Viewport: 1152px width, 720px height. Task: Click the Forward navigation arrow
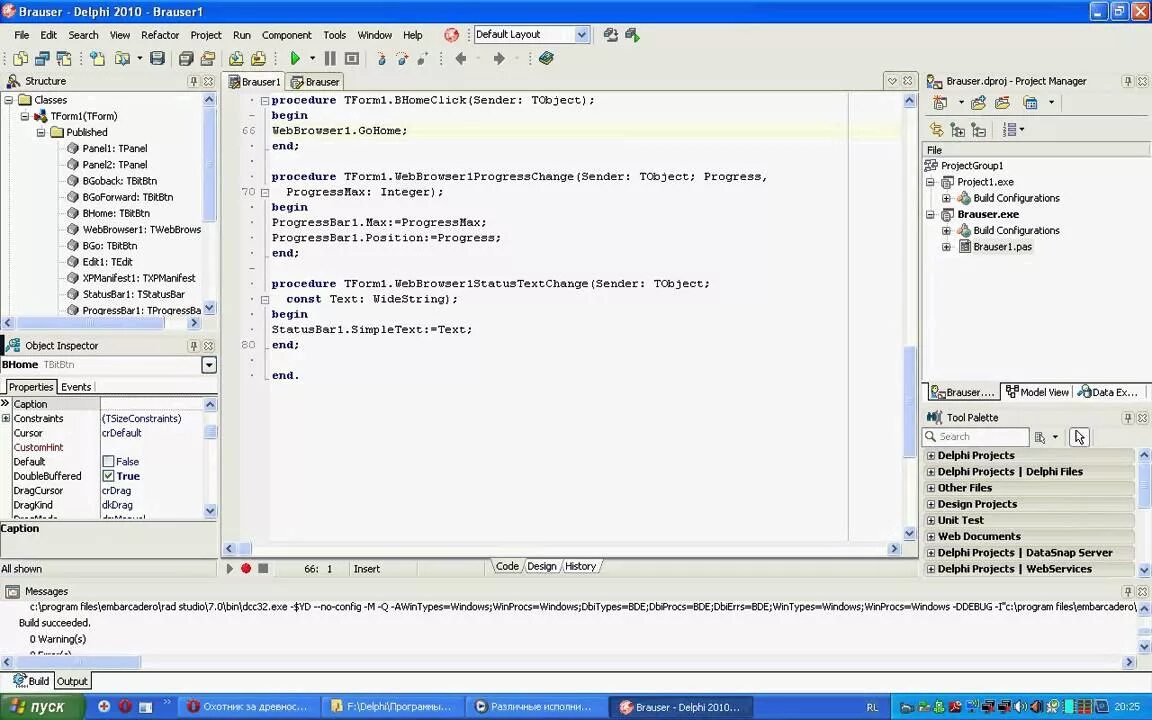(499, 59)
